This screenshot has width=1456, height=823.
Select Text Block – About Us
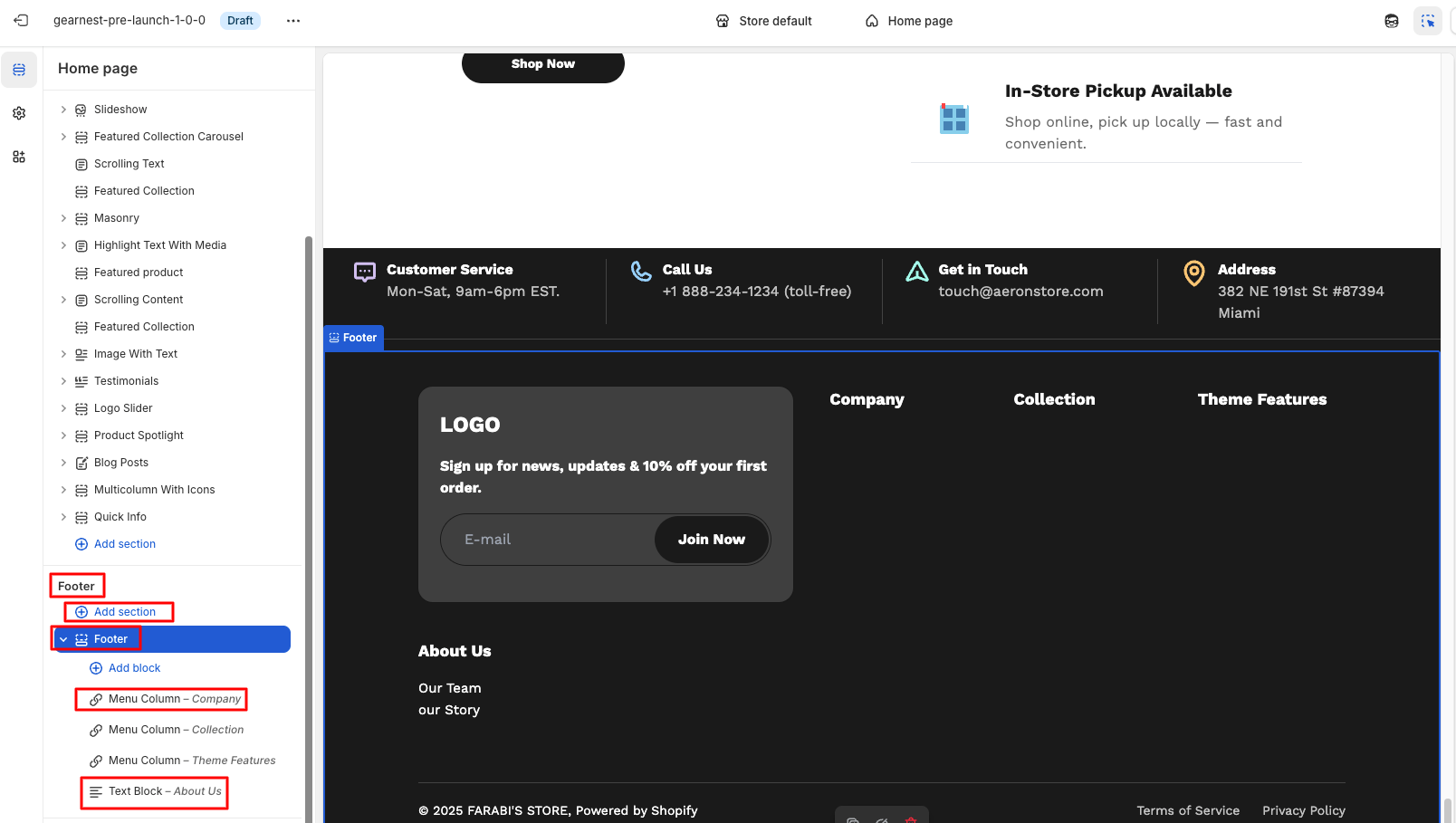165,791
